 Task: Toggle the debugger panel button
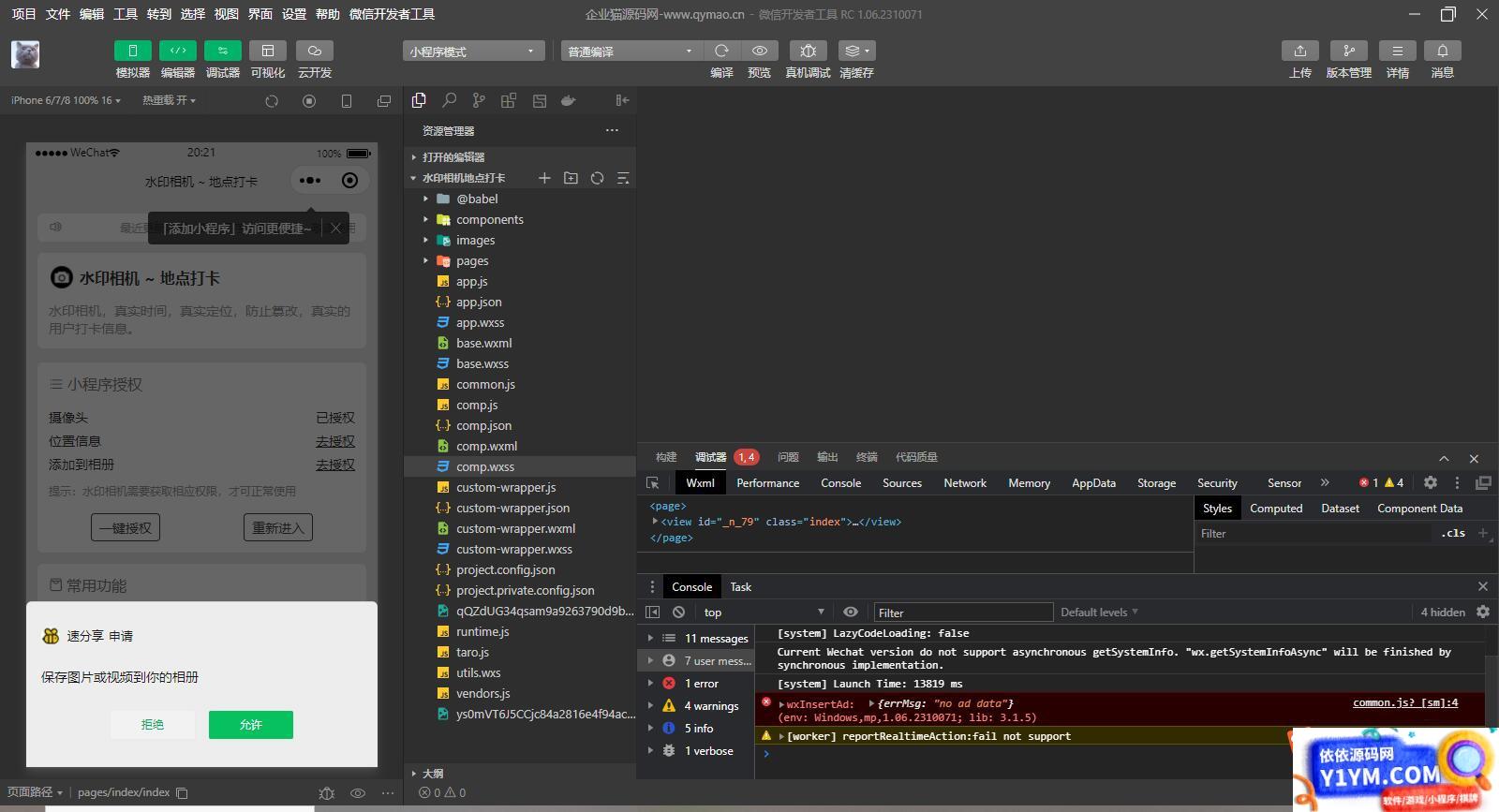222,51
